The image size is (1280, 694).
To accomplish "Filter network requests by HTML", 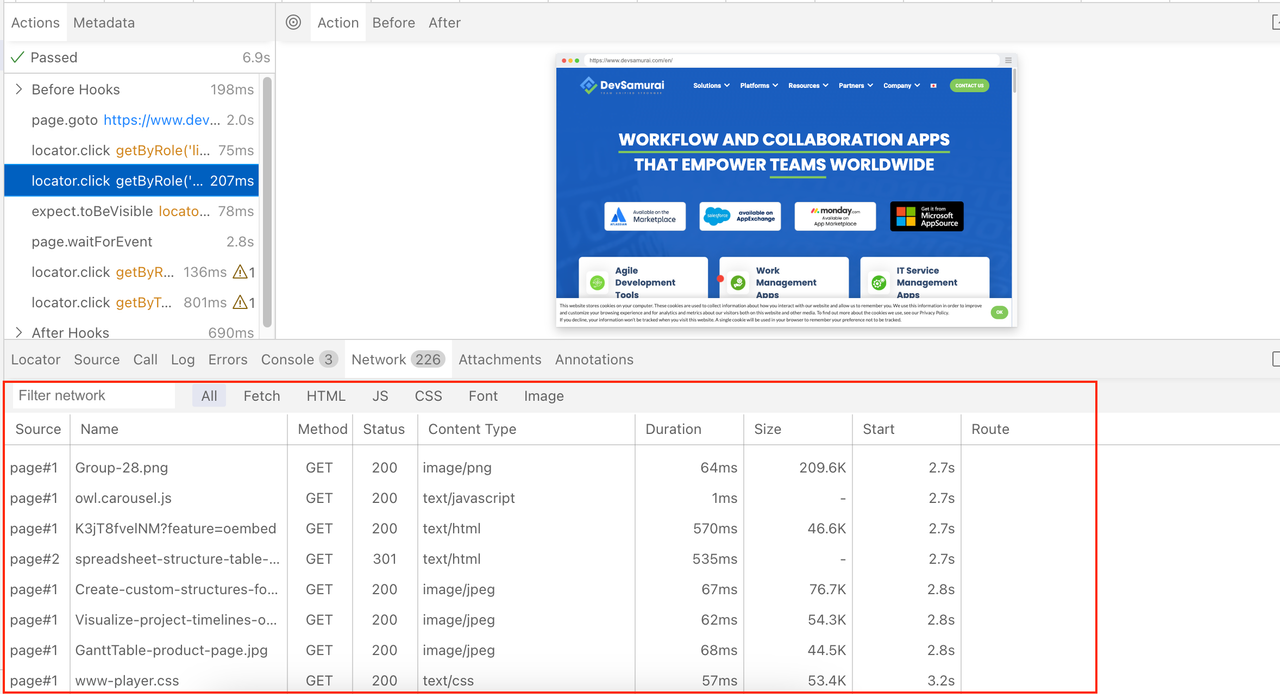I will tap(326, 396).
